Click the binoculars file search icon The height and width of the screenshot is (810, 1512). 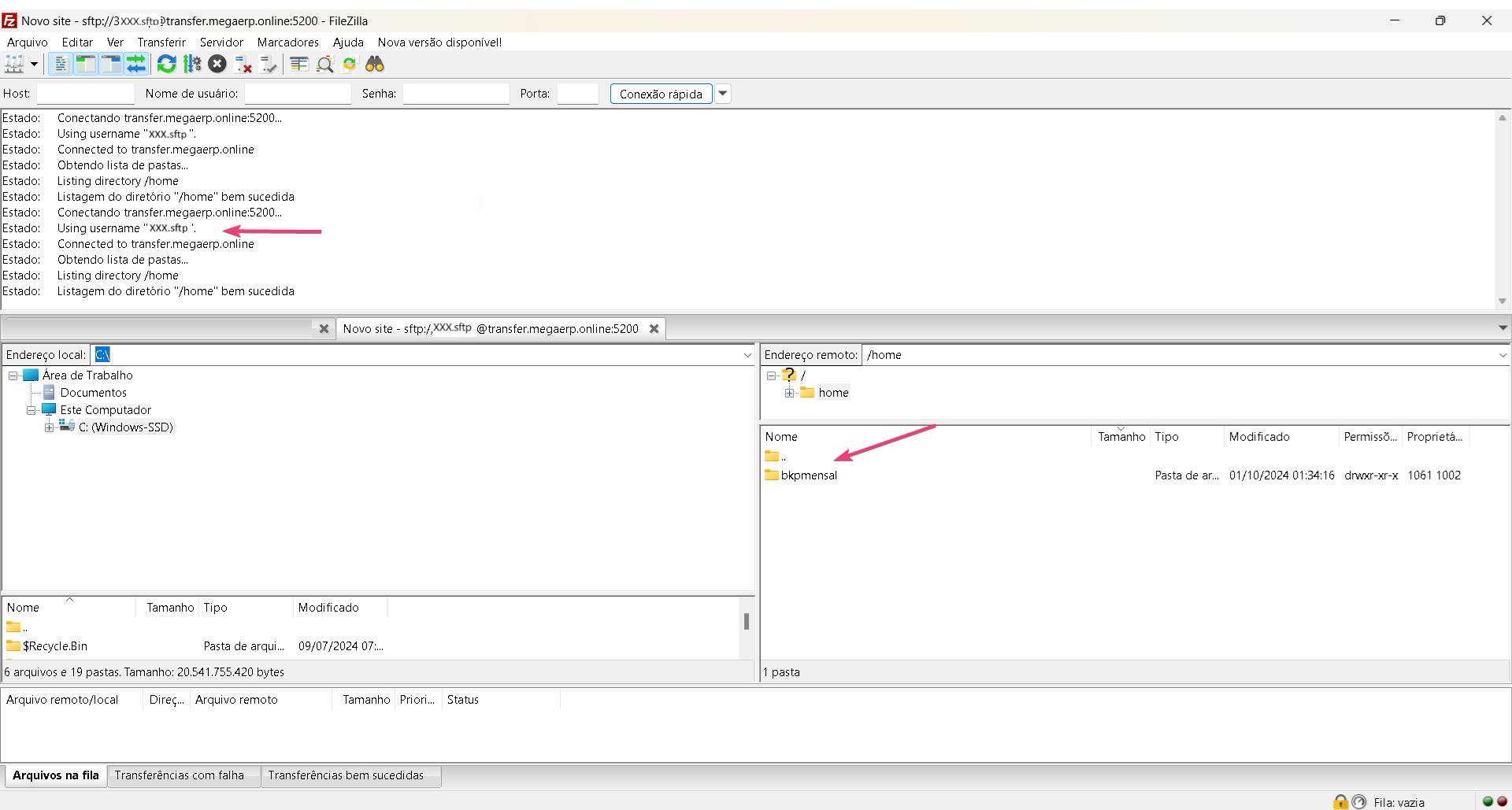[x=375, y=65]
